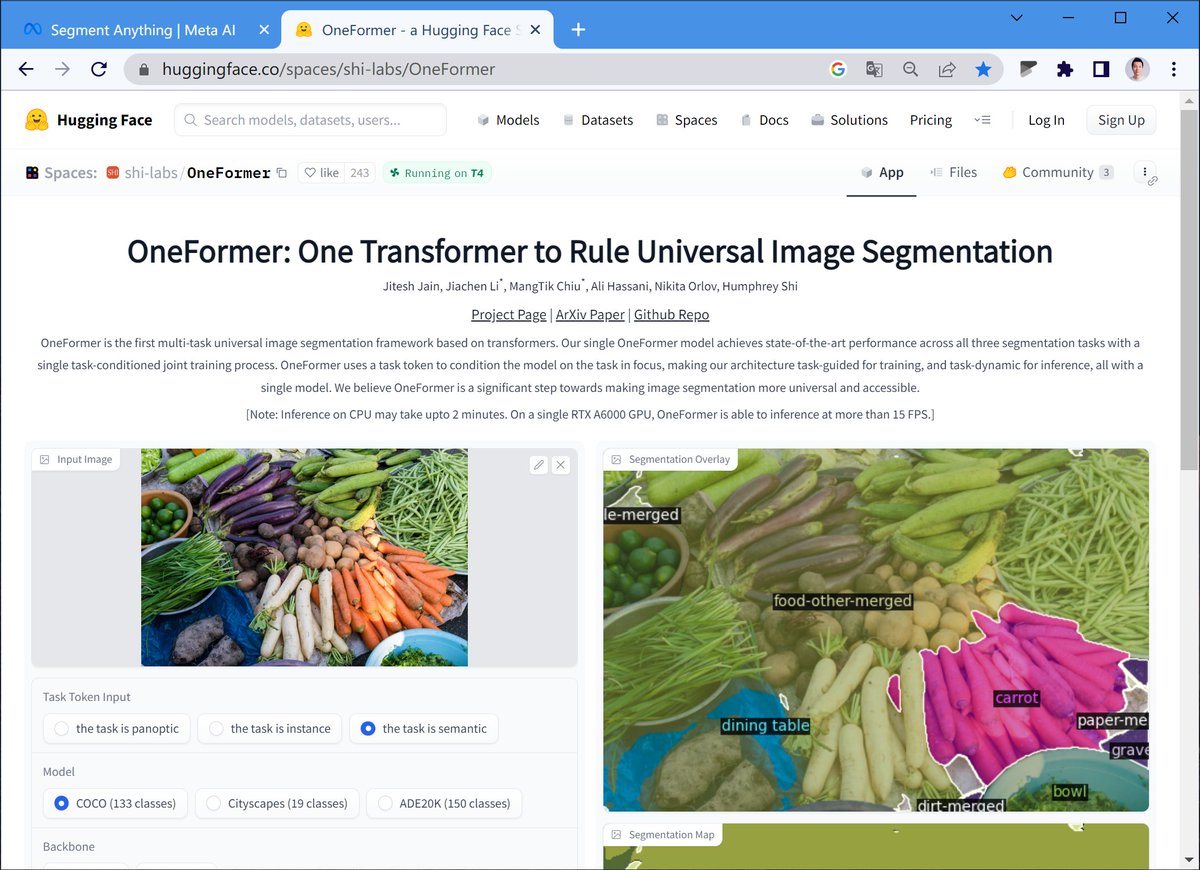
Task: Open the space's three-dot options menu
Action: pos(1145,172)
